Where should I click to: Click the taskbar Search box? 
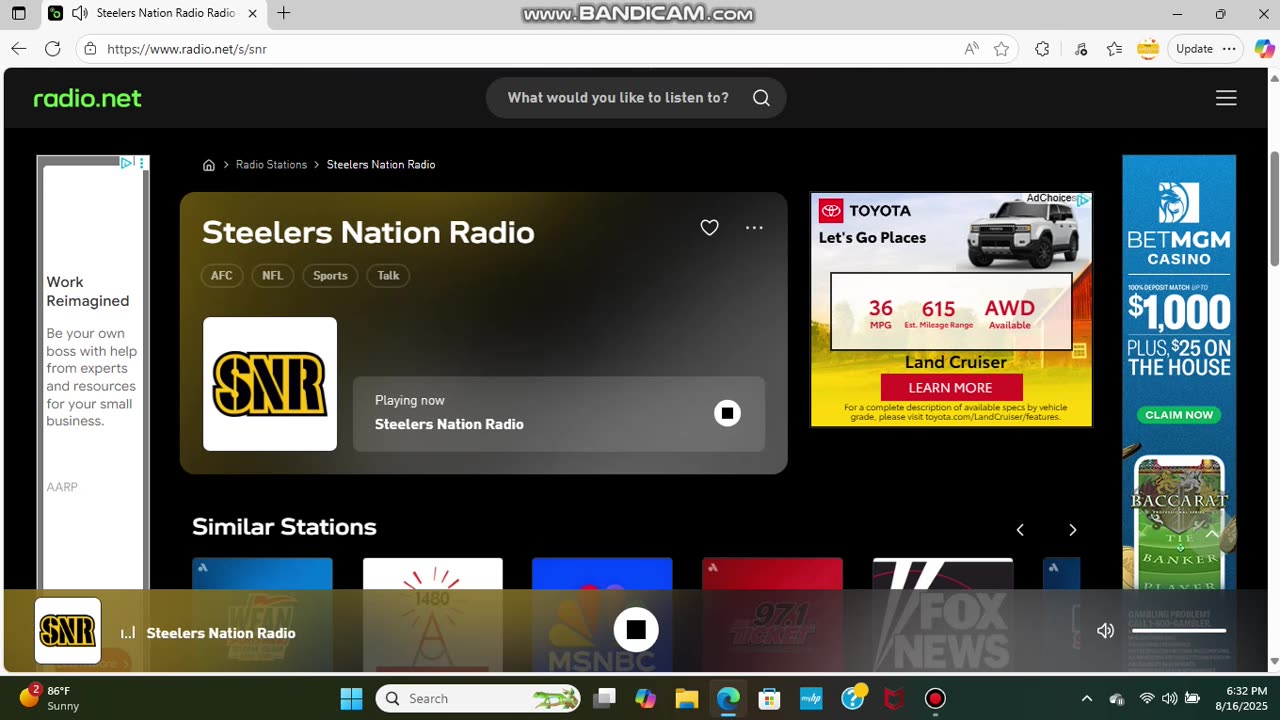point(478,698)
